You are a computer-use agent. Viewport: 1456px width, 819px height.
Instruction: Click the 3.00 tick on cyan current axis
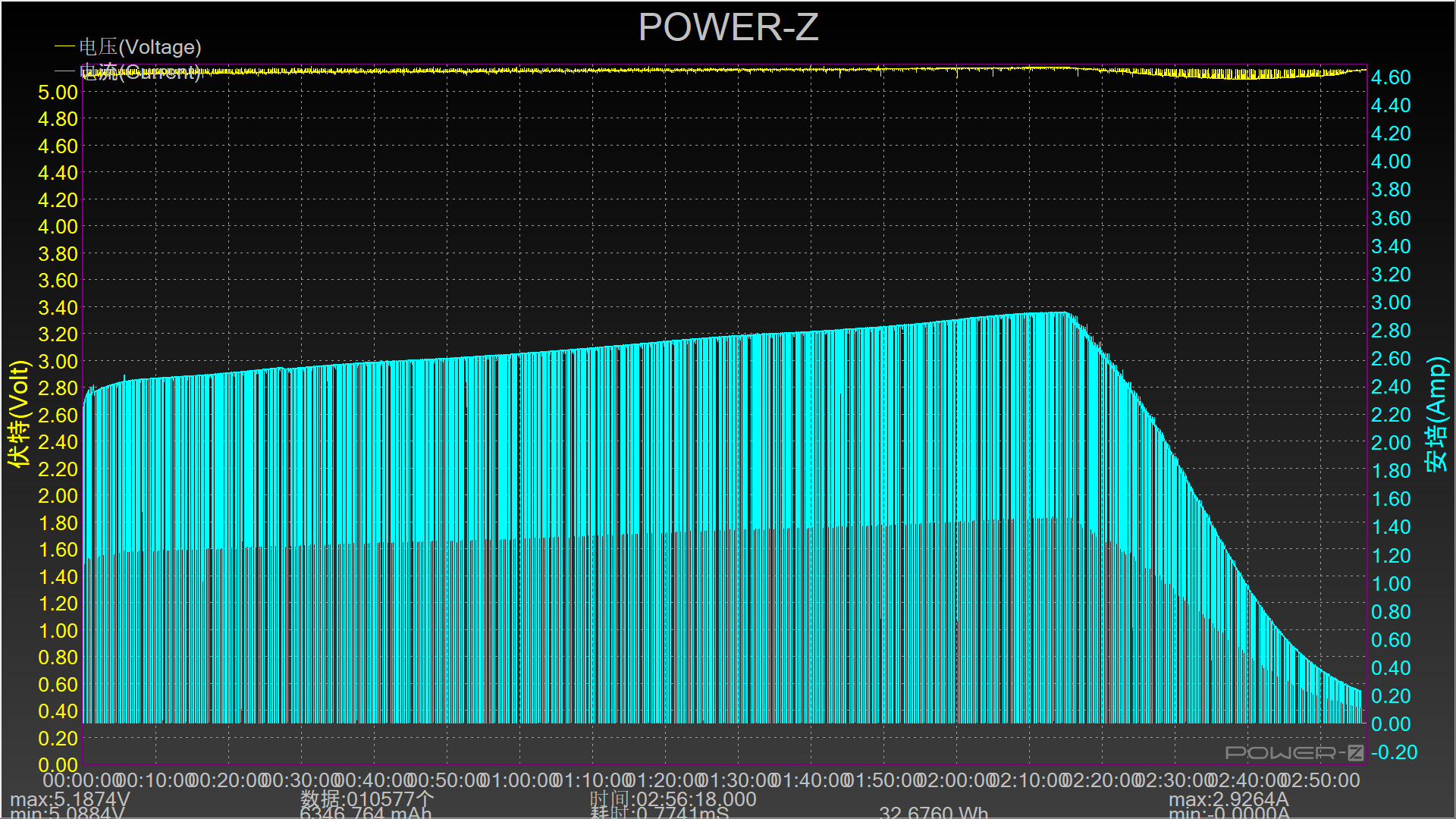[1391, 303]
